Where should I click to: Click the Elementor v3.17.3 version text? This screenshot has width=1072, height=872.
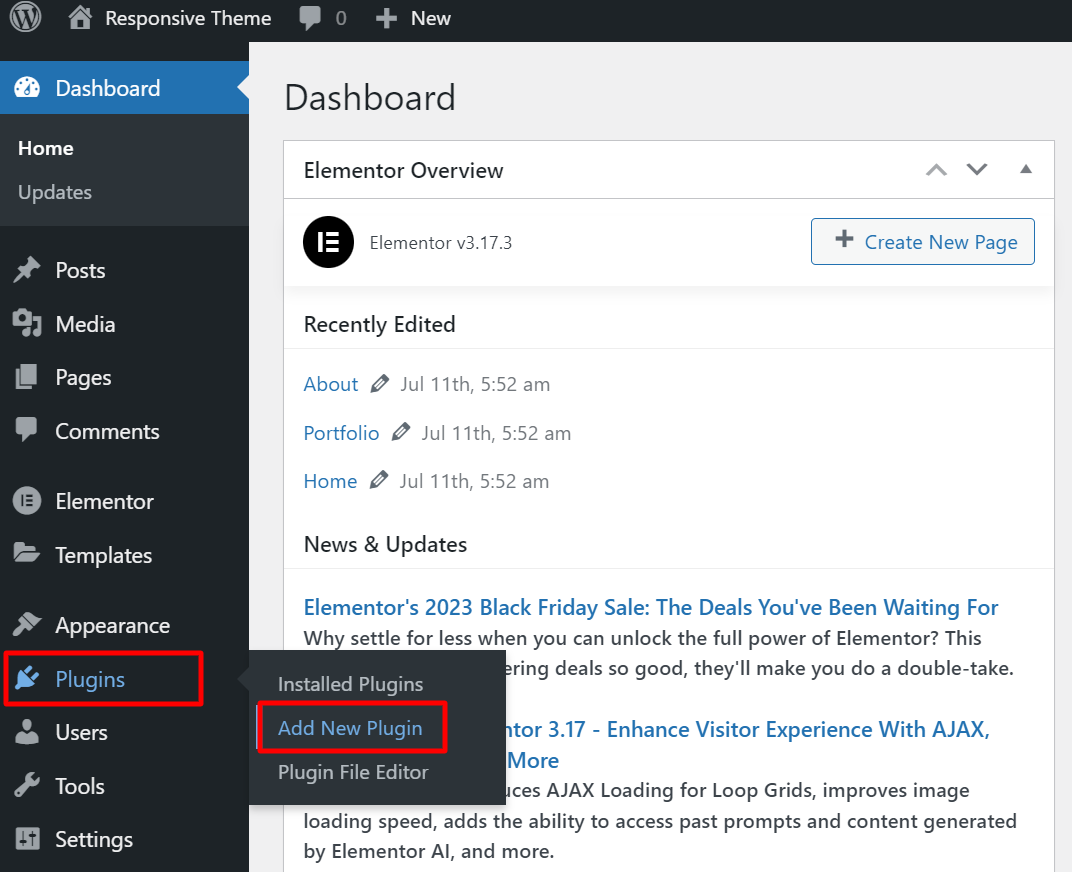(441, 243)
